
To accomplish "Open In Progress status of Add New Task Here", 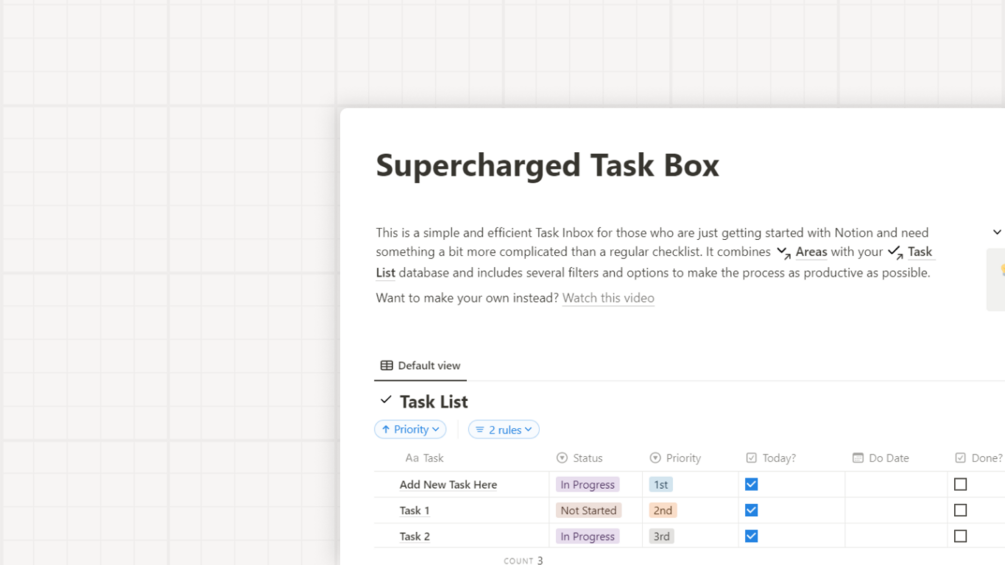I will [588, 484].
